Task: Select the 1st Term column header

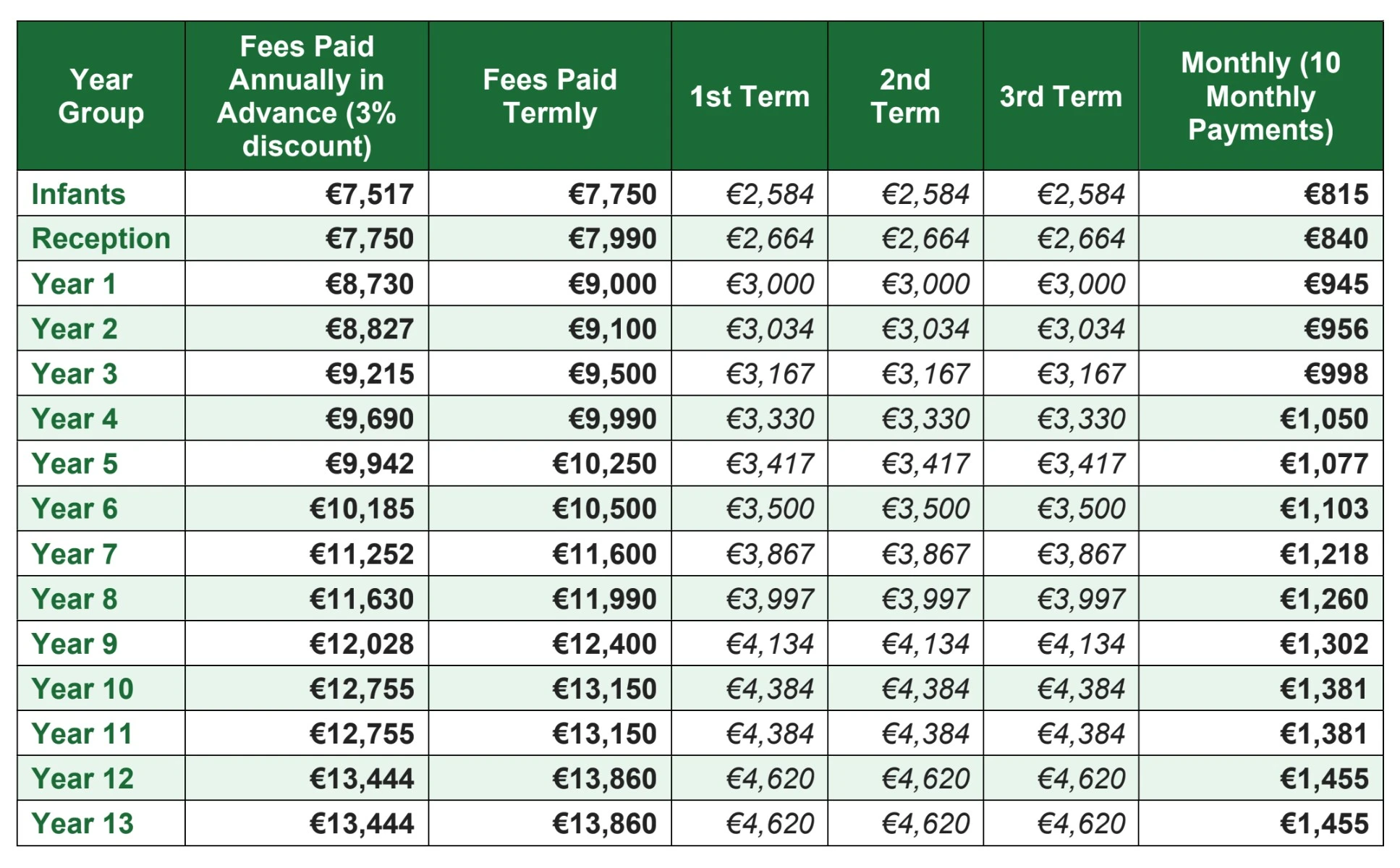Action: [750, 96]
